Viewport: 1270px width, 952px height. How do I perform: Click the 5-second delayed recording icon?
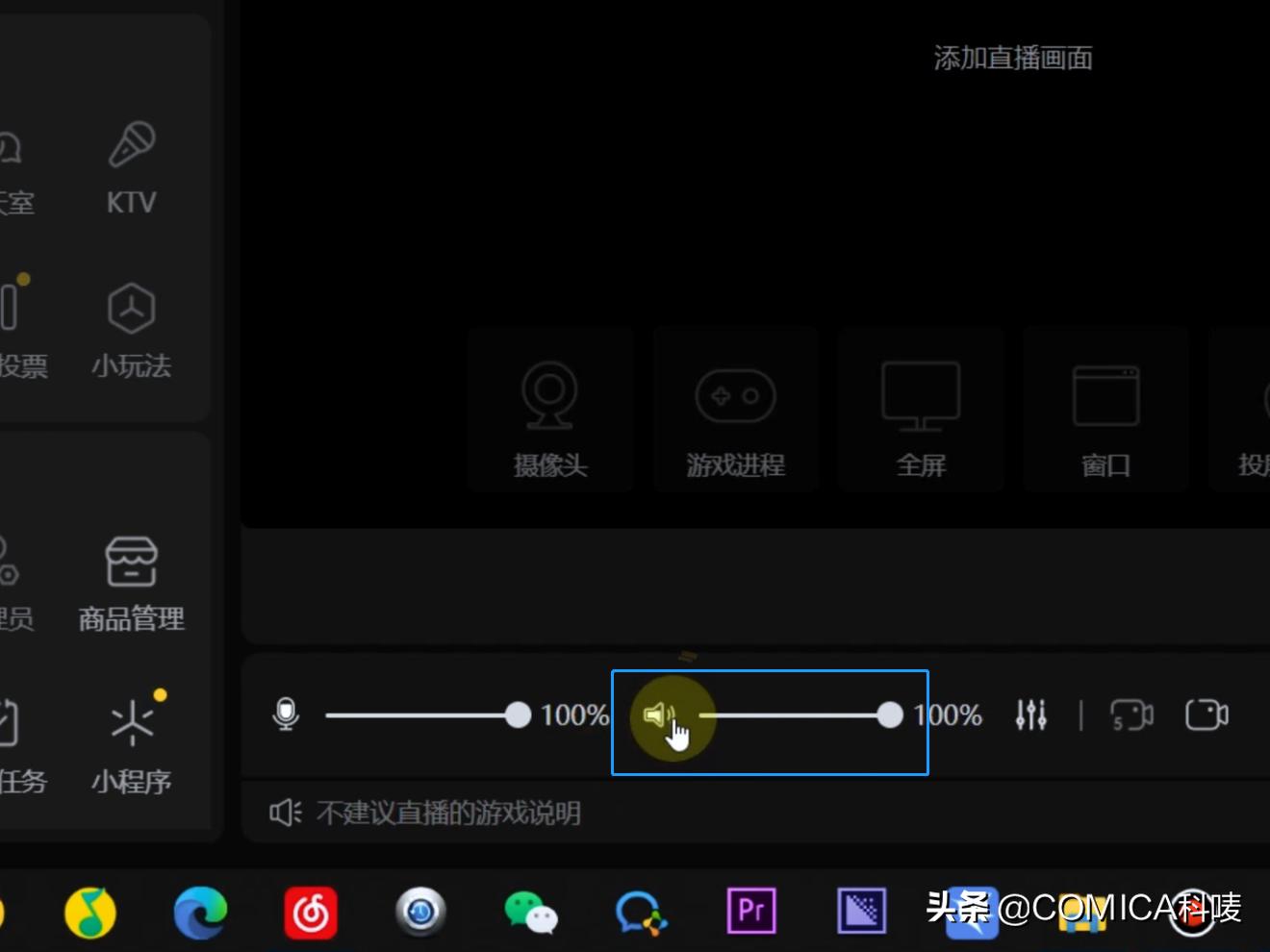click(1132, 715)
